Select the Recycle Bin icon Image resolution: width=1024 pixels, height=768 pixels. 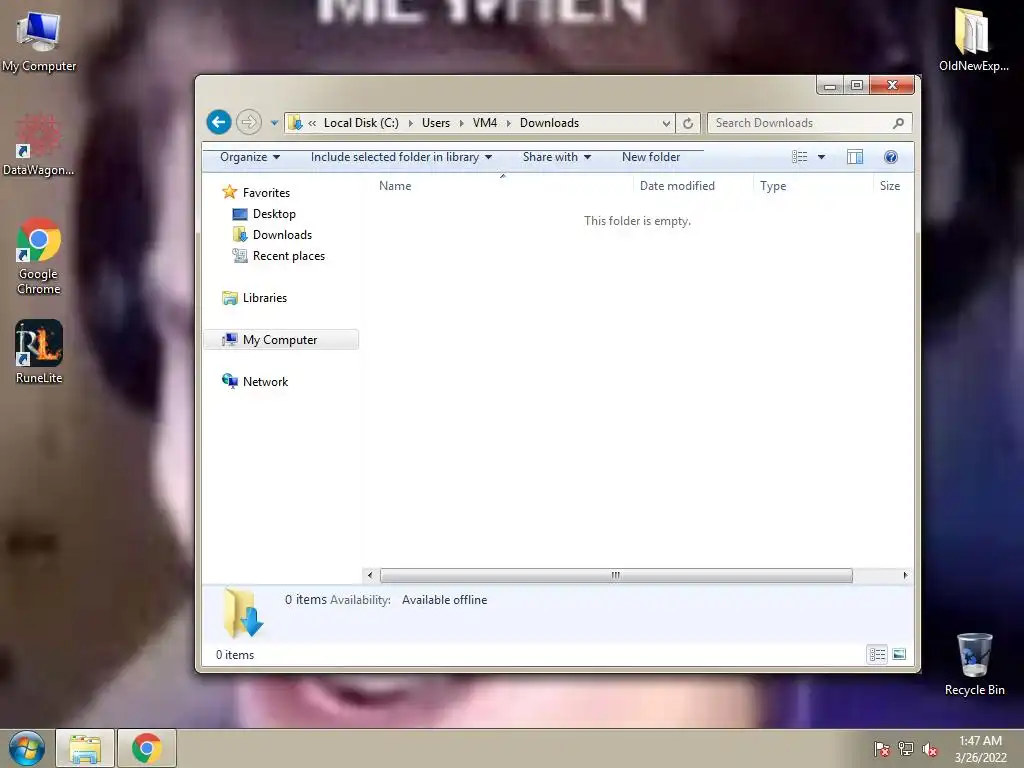974,664
